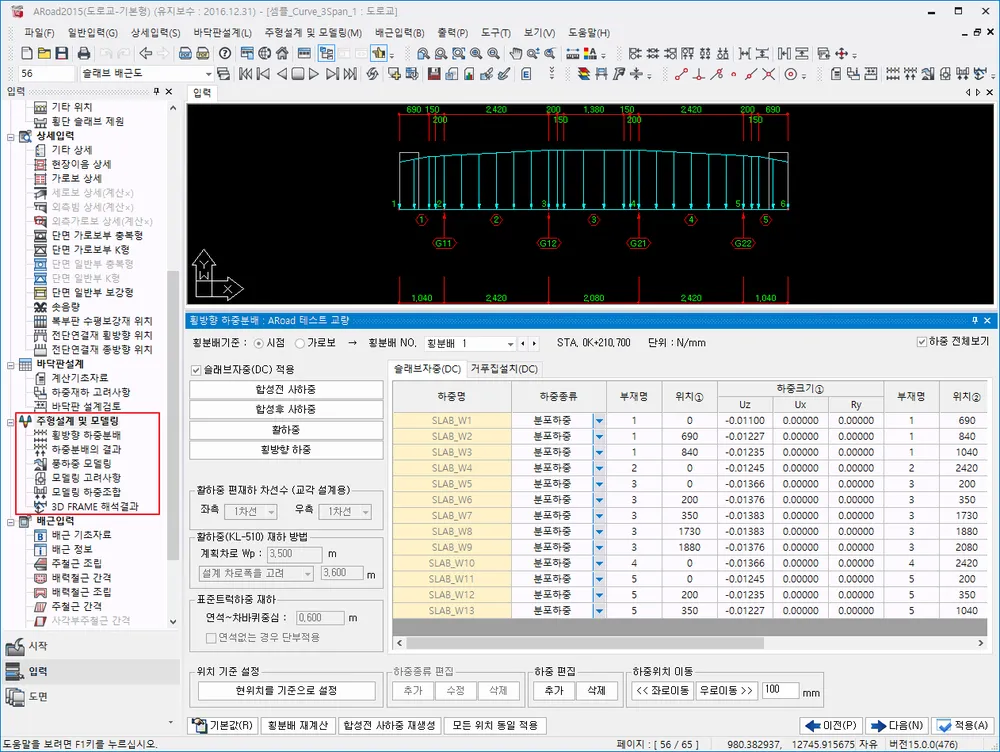The width and height of the screenshot is (1000, 752).
Task: Open file using the folder icon
Action: [x=44, y=54]
